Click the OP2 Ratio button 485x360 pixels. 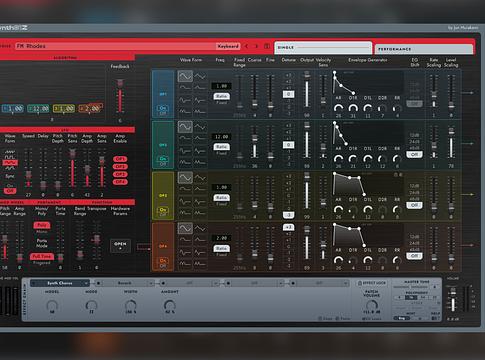[x=221, y=147]
